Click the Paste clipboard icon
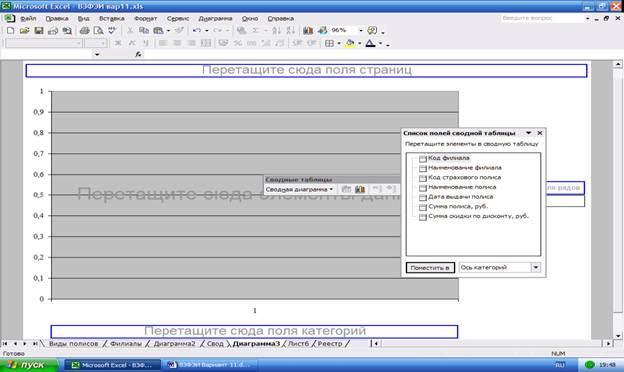The image size is (624, 372). tap(158, 30)
